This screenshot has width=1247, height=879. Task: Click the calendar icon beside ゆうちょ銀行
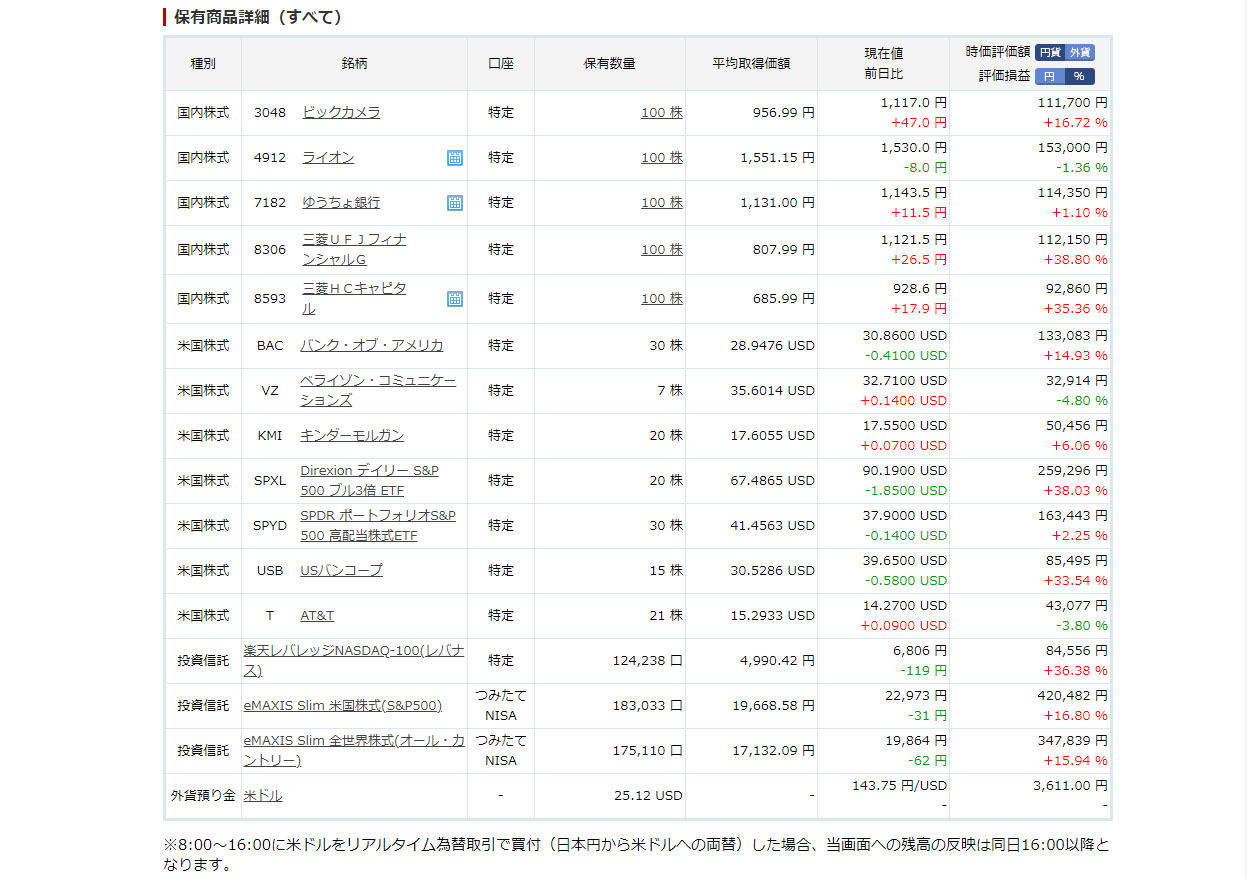pos(454,203)
